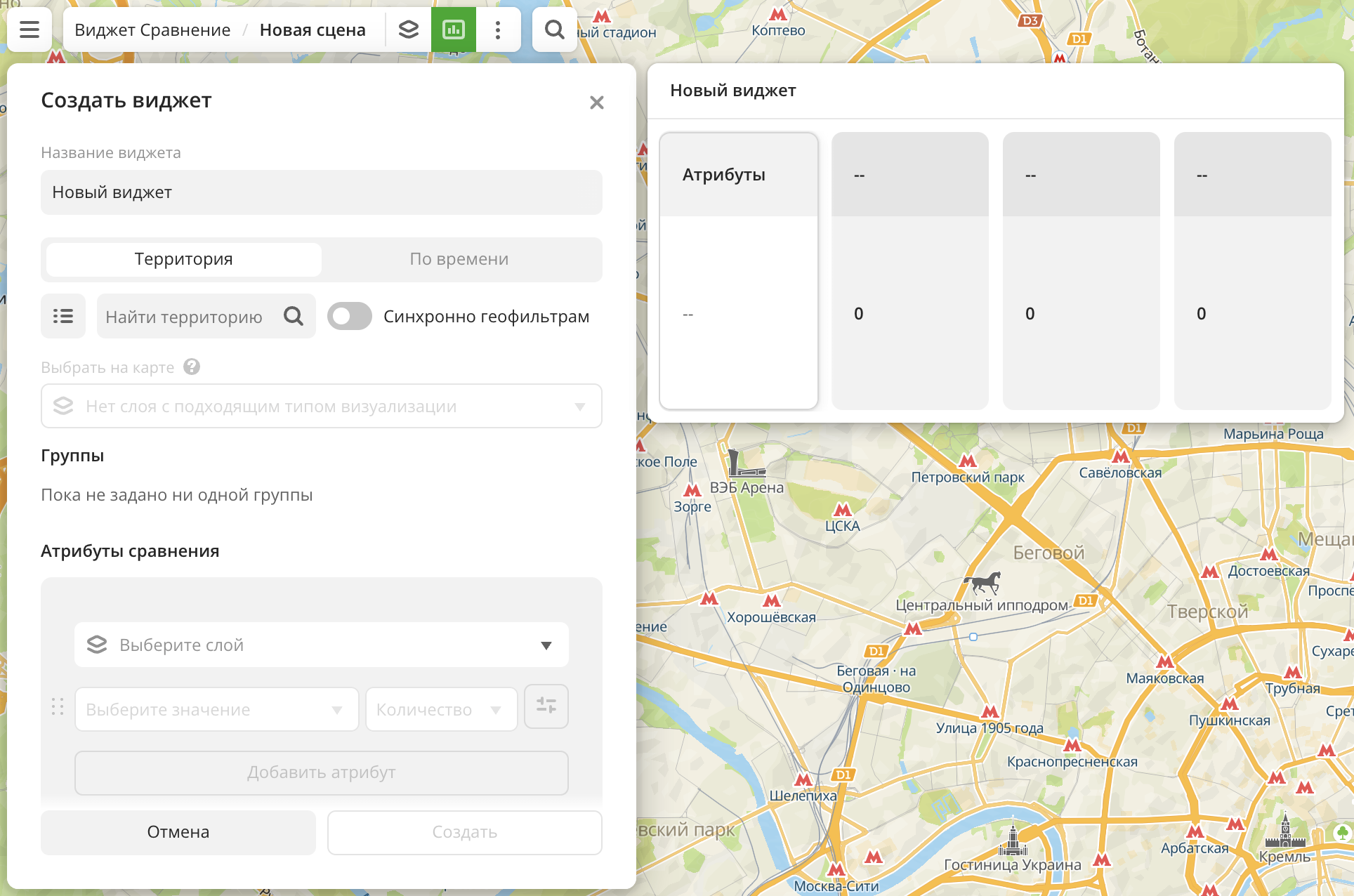
Task: Click the Добавить атрибут button
Action: coord(321,772)
